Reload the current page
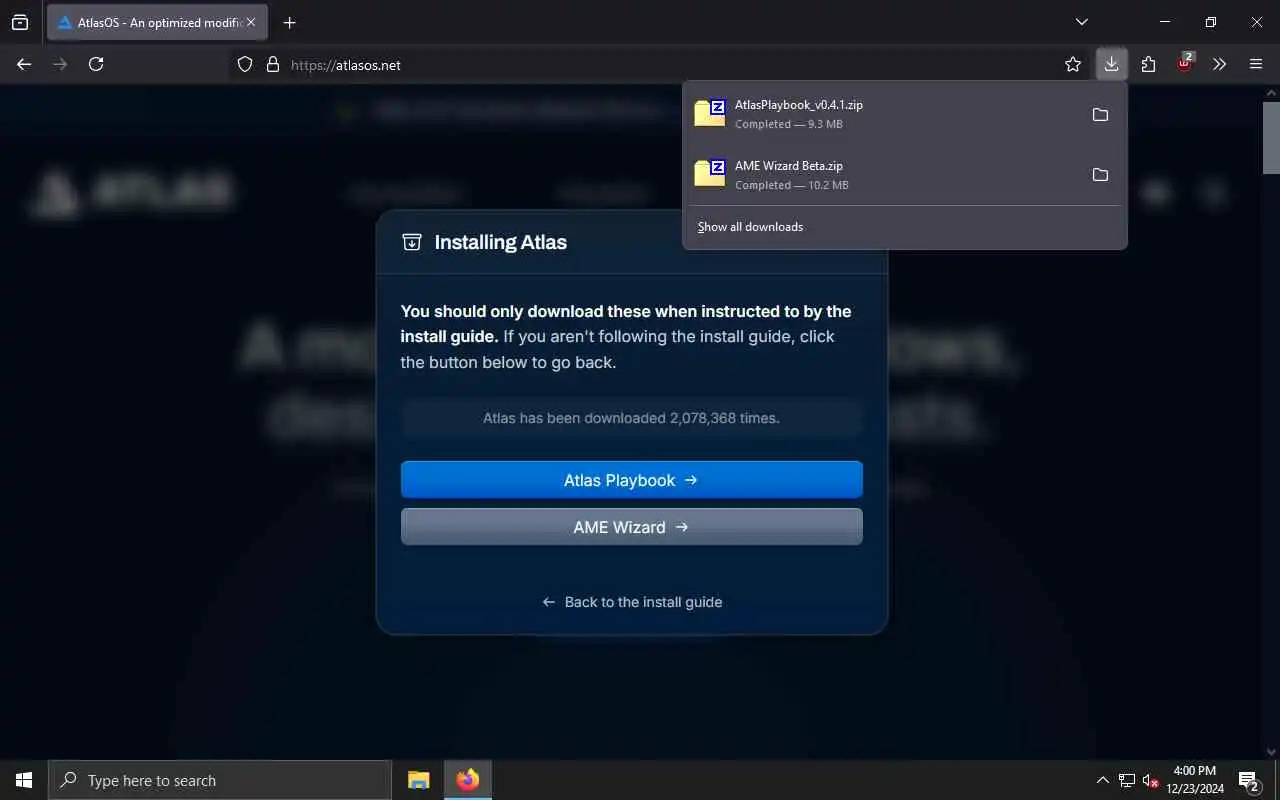The width and height of the screenshot is (1280, 800). [x=96, y=64]
